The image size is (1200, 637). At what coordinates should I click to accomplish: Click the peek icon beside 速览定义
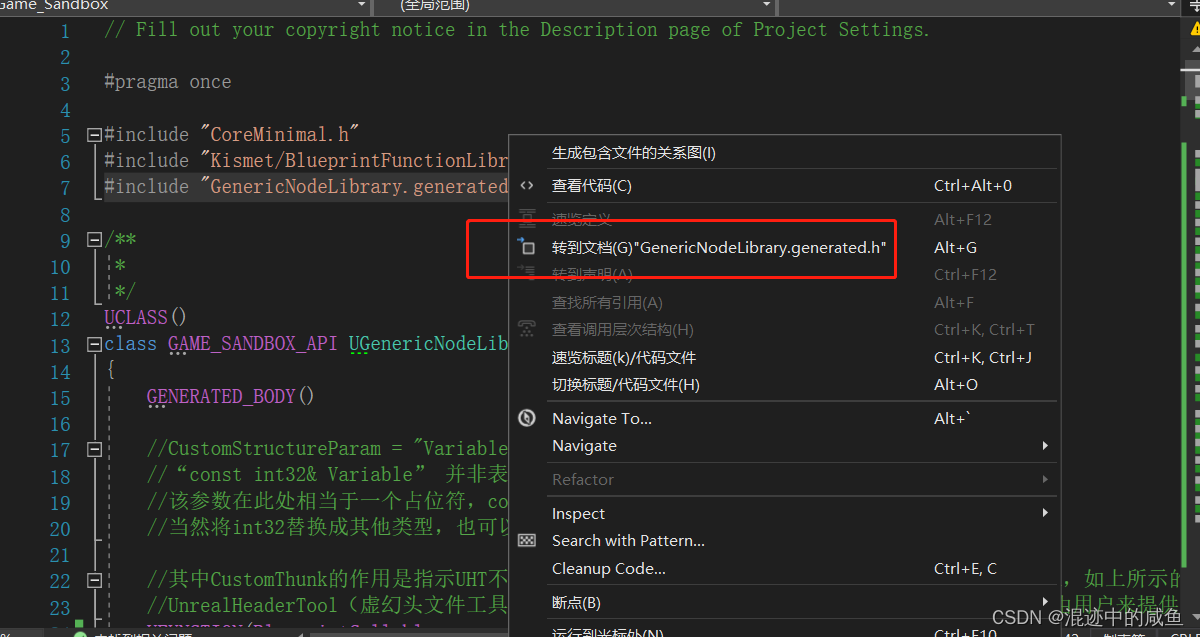click(x=527, y=219)
